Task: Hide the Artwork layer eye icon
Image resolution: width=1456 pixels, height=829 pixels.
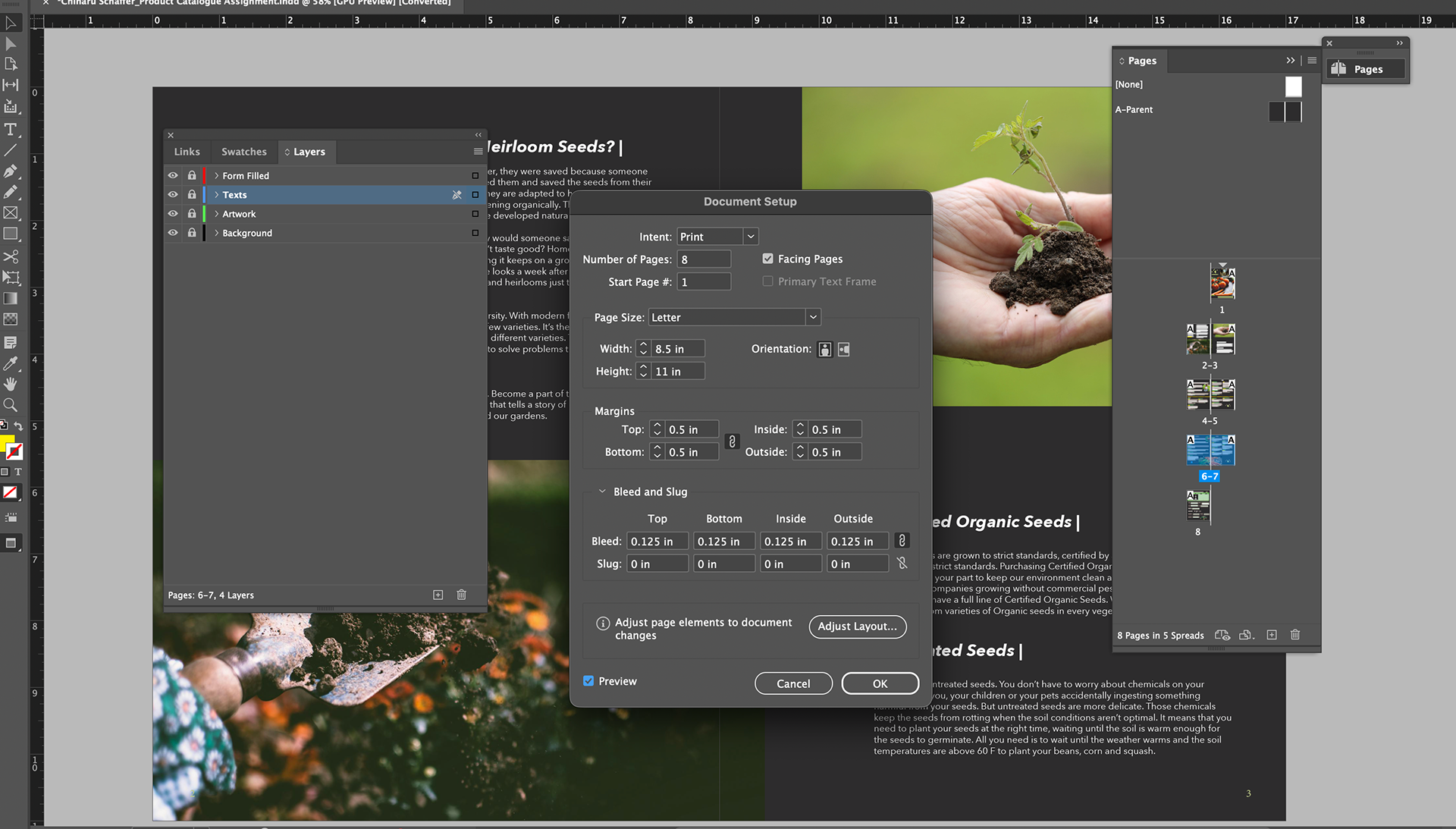Action: click(x=173, y=214)
